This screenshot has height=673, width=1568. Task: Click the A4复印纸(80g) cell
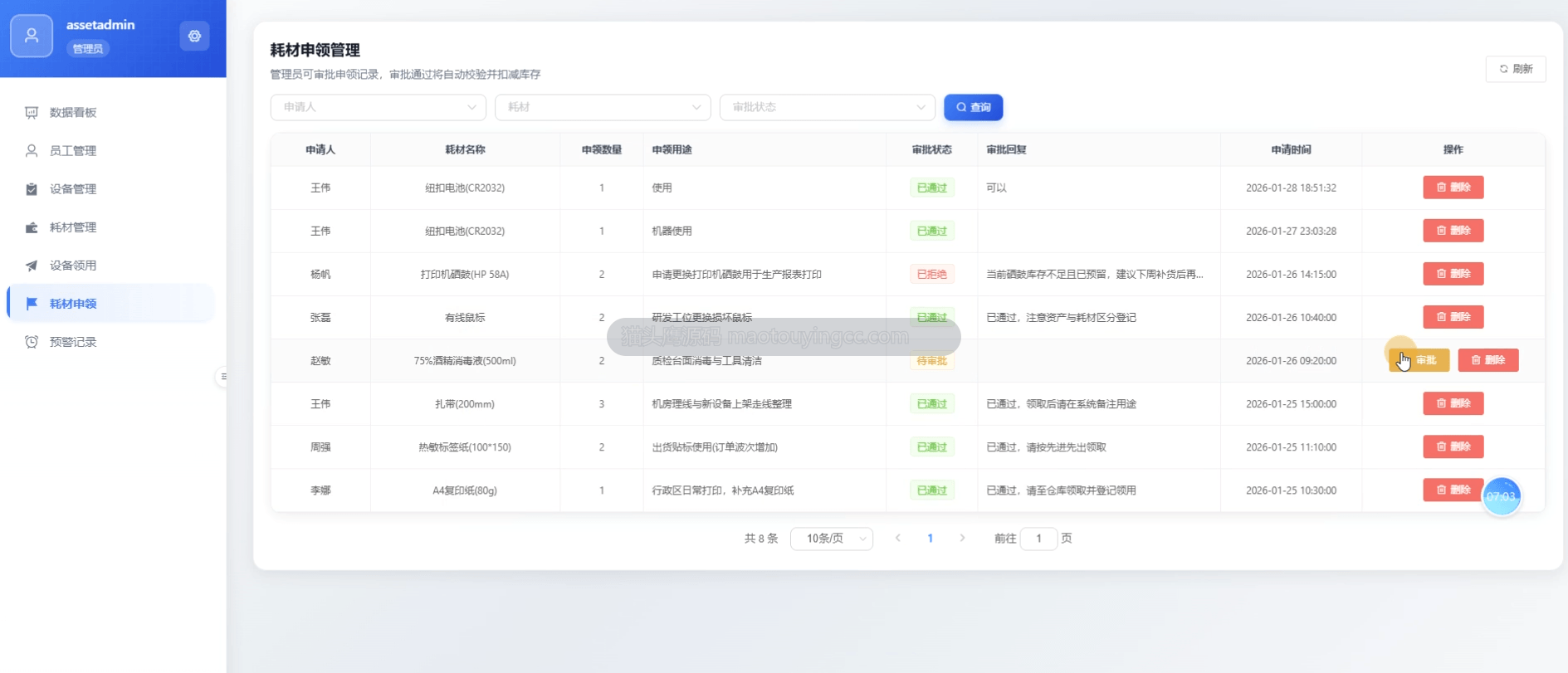[x=465, y=490]
